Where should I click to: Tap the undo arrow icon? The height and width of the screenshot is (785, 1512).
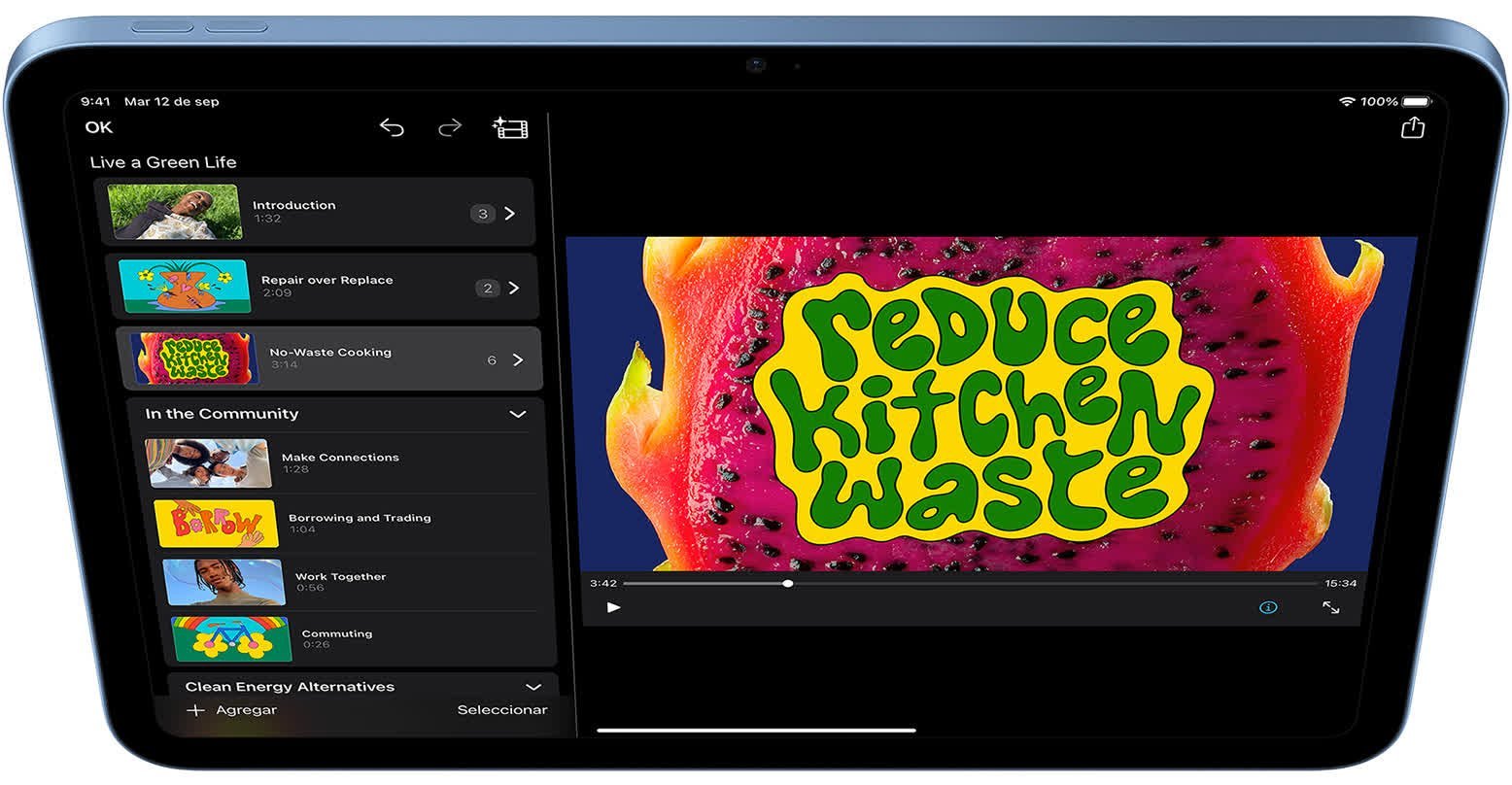point(392,127)
